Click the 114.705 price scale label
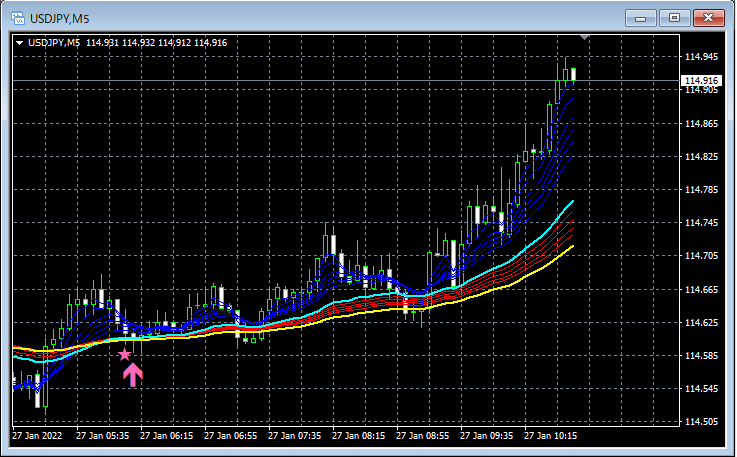The width and height of the screenshot is (737, 457). (701, 256)
